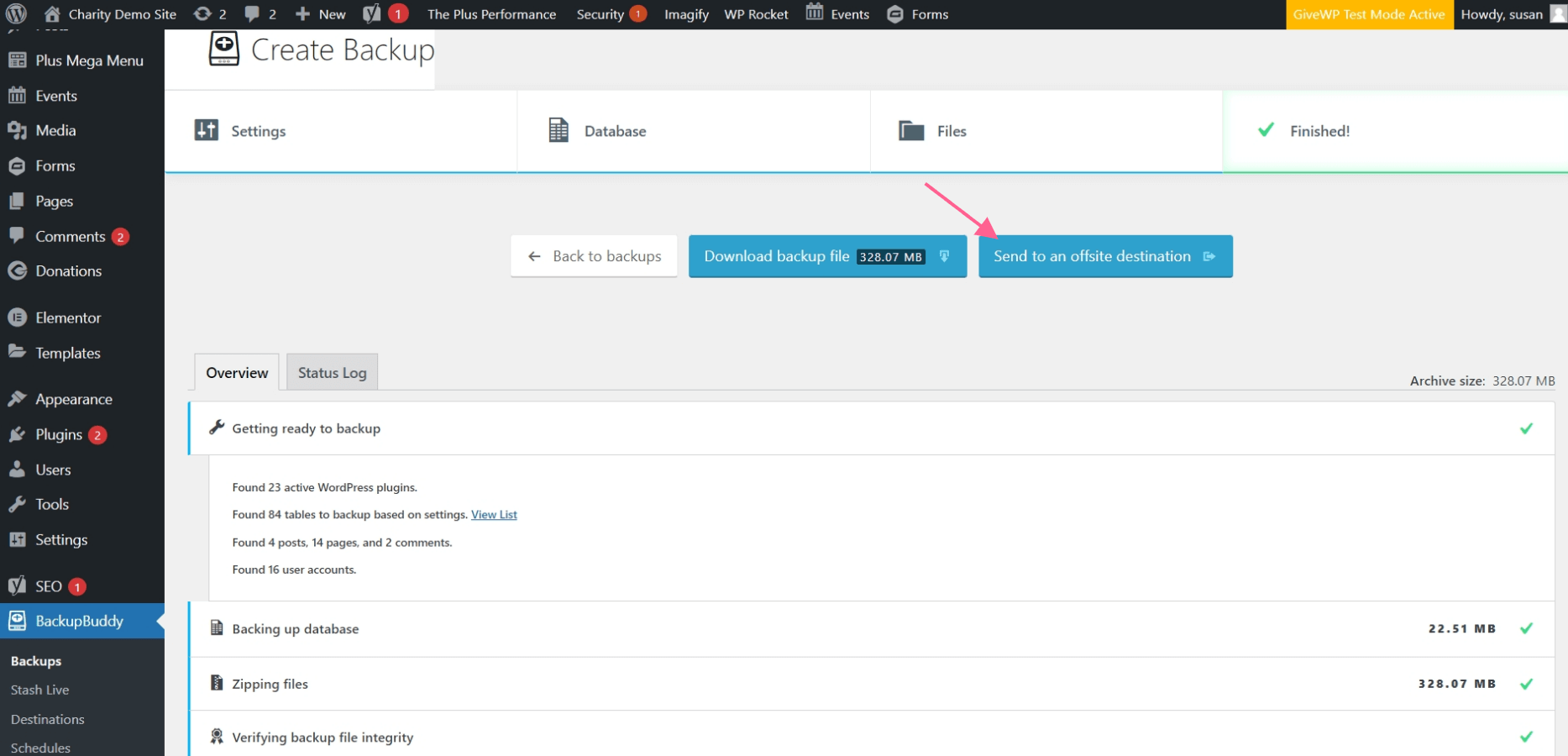The image size is (1568, 756).
Task: Open Plus Mega Menu in sidebar
Action: pos(82,60)
